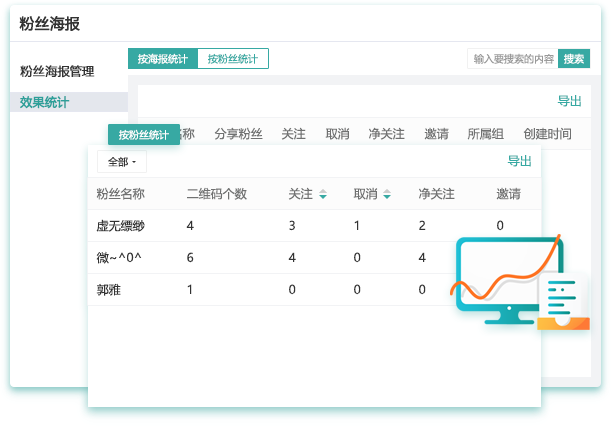Click the 粉丝名称 column header
This screenshot has height=426, width=611.
click(121, 194)
